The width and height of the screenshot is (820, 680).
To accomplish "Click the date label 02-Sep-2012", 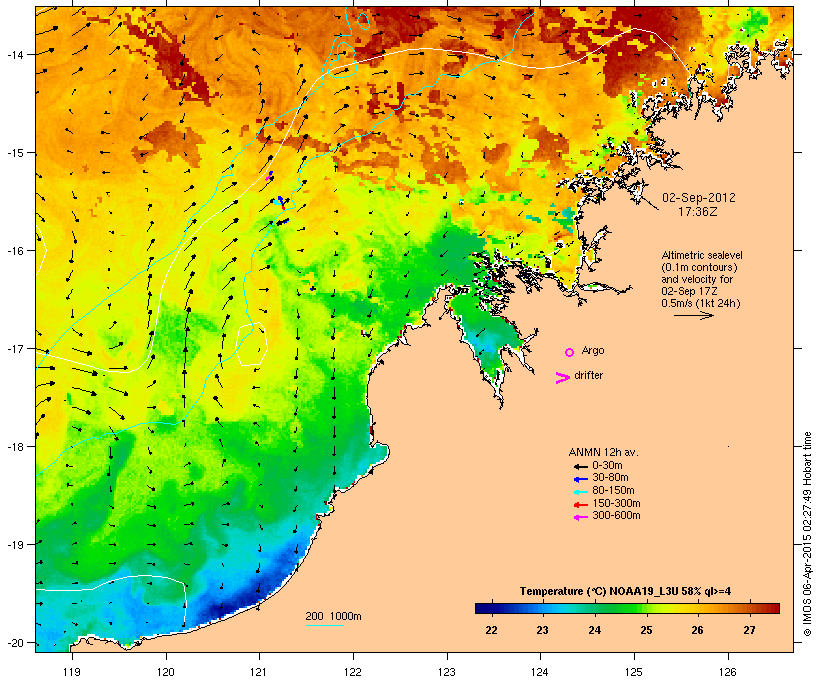I will (x=699, y=198).
